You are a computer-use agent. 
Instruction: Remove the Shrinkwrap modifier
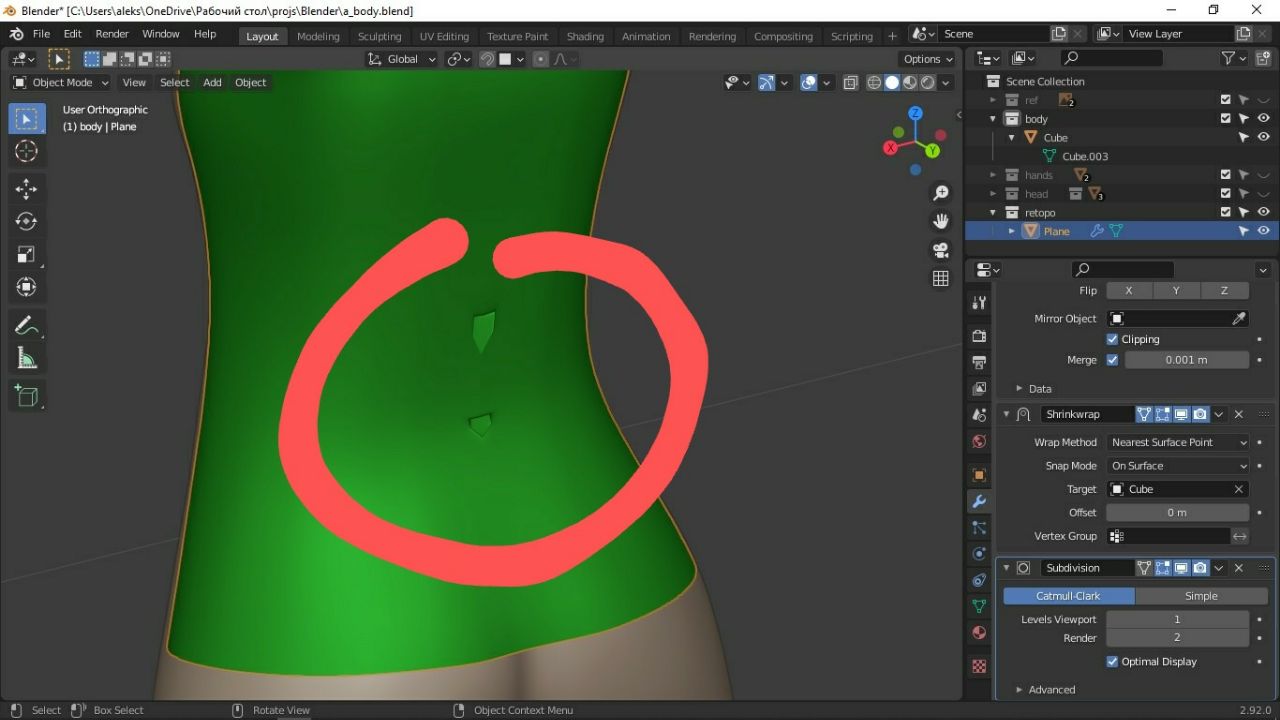click(1238, 414)
